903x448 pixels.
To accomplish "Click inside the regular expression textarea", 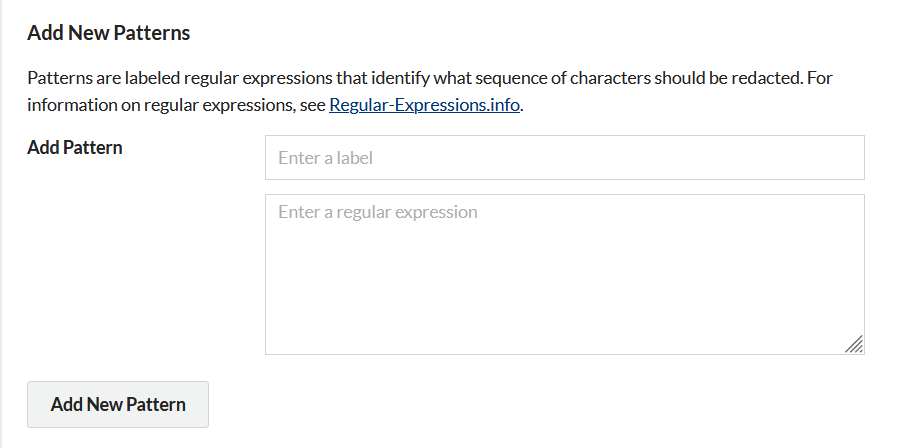I will 565,274.
